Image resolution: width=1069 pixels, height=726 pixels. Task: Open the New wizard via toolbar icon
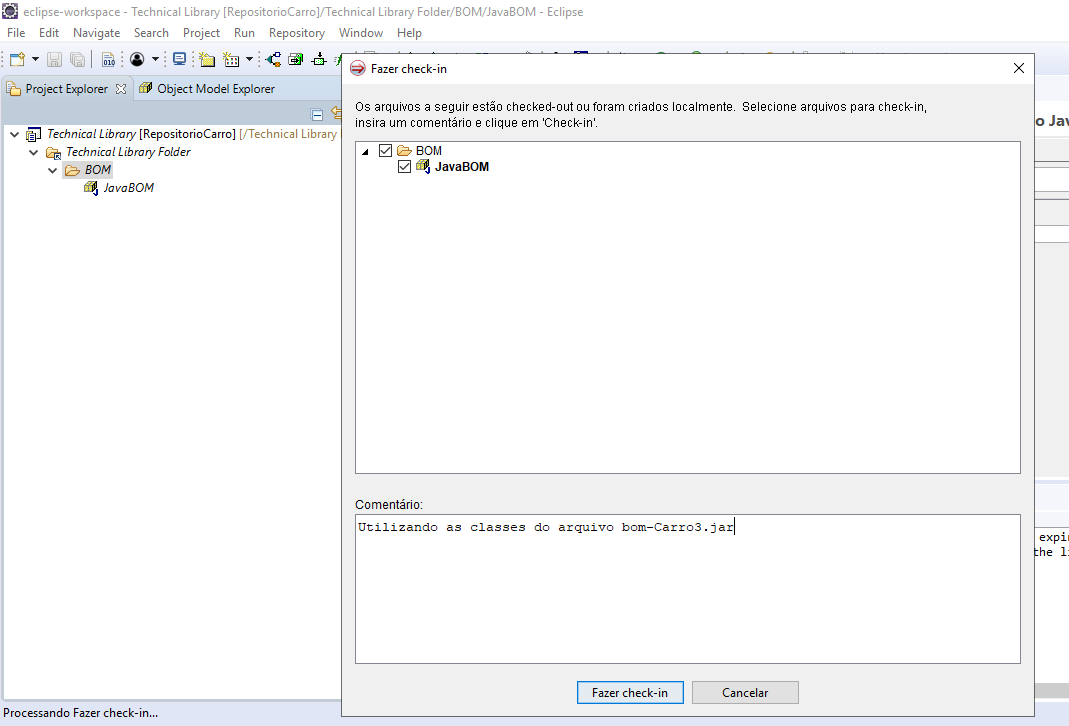17,59
